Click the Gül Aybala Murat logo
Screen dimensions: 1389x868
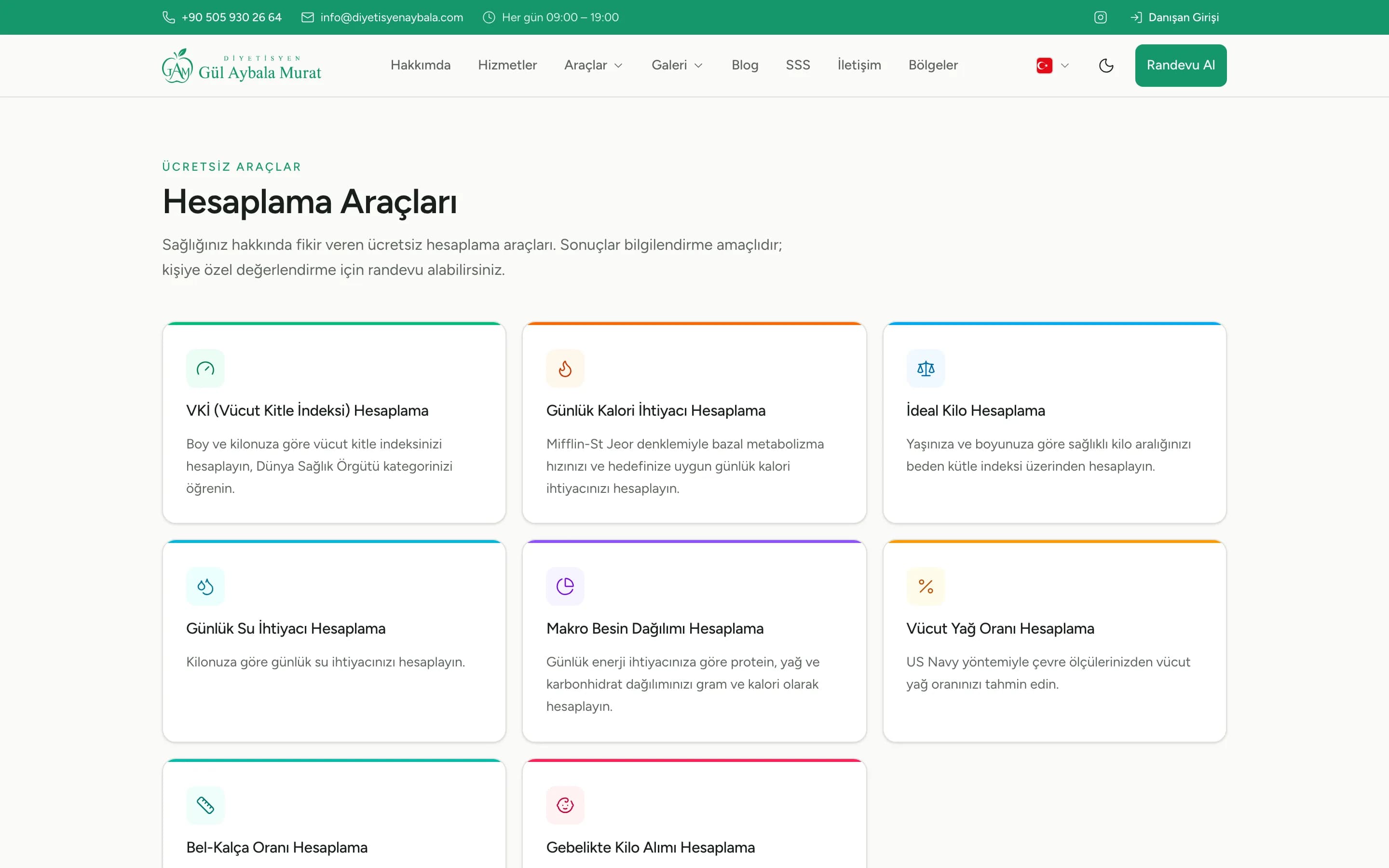[x=241, y=66]
